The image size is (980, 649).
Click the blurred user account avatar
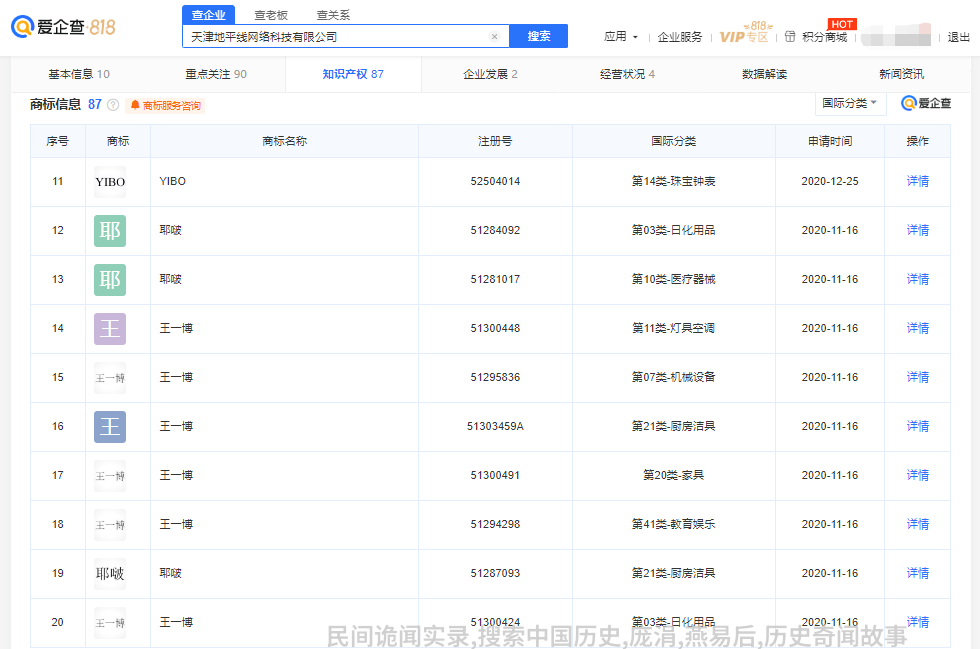896,36
